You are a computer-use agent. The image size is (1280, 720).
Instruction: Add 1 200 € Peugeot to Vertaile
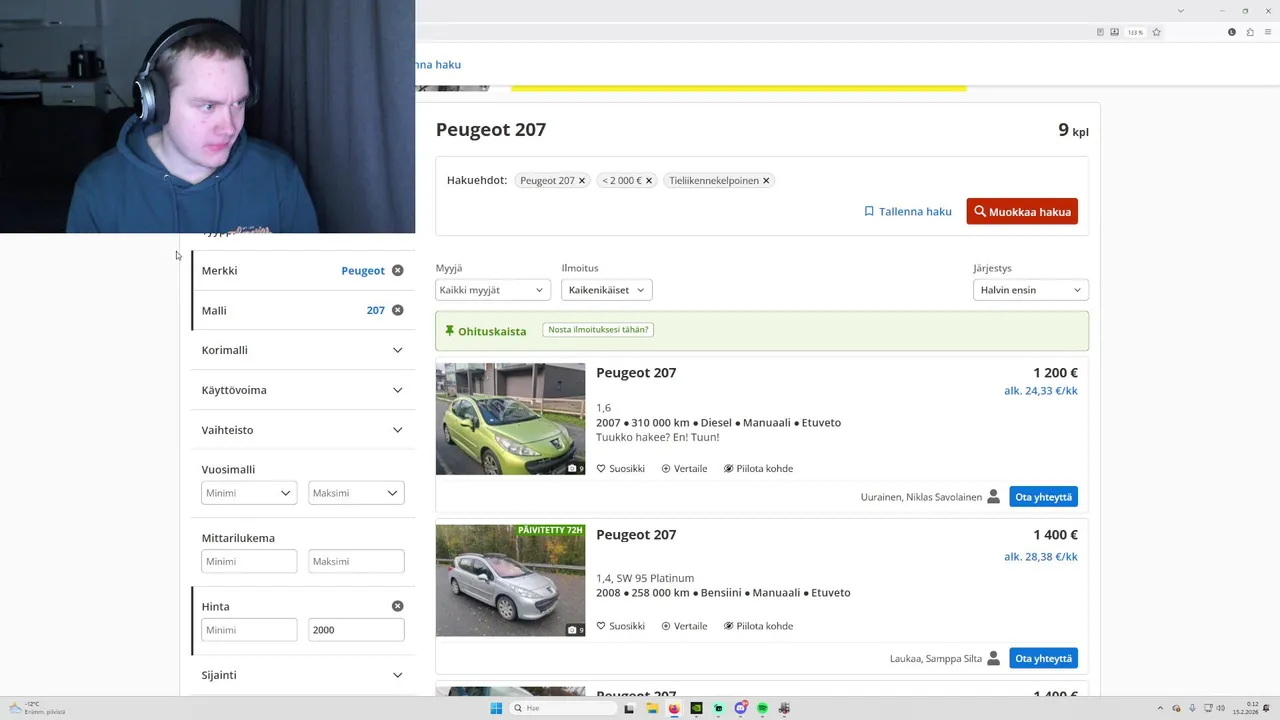coord(684,469)
